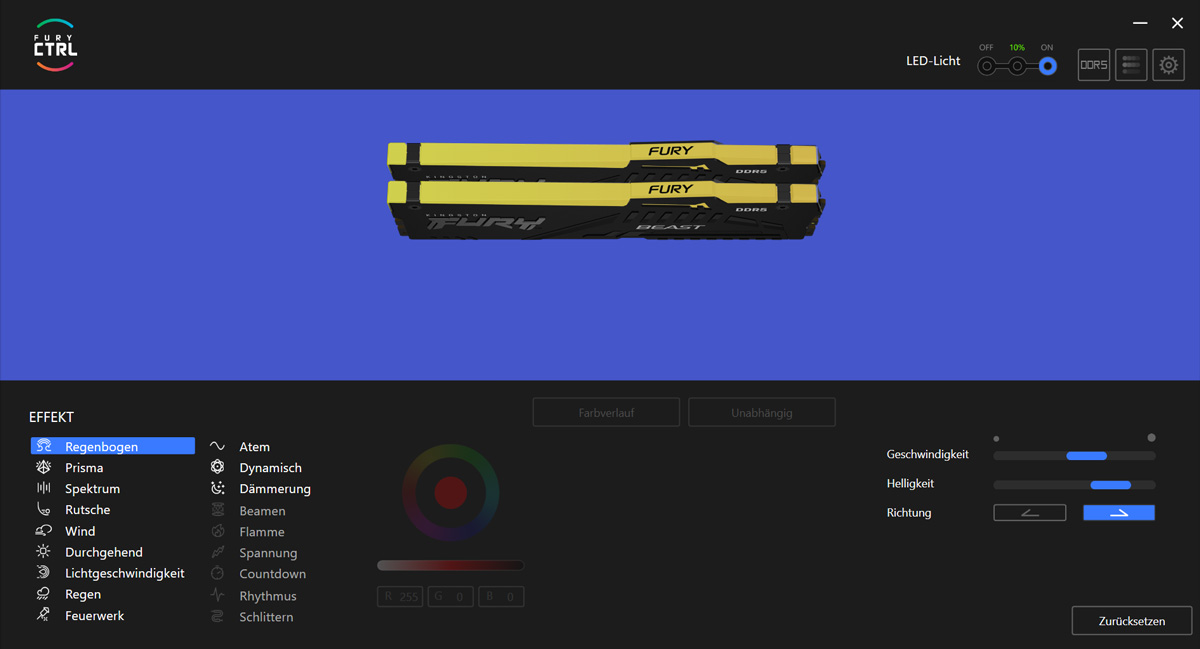The height and width of the screenshot is (649, 1200).
Task: Click the red gradient color bar
Action: (x=450, y=566)
